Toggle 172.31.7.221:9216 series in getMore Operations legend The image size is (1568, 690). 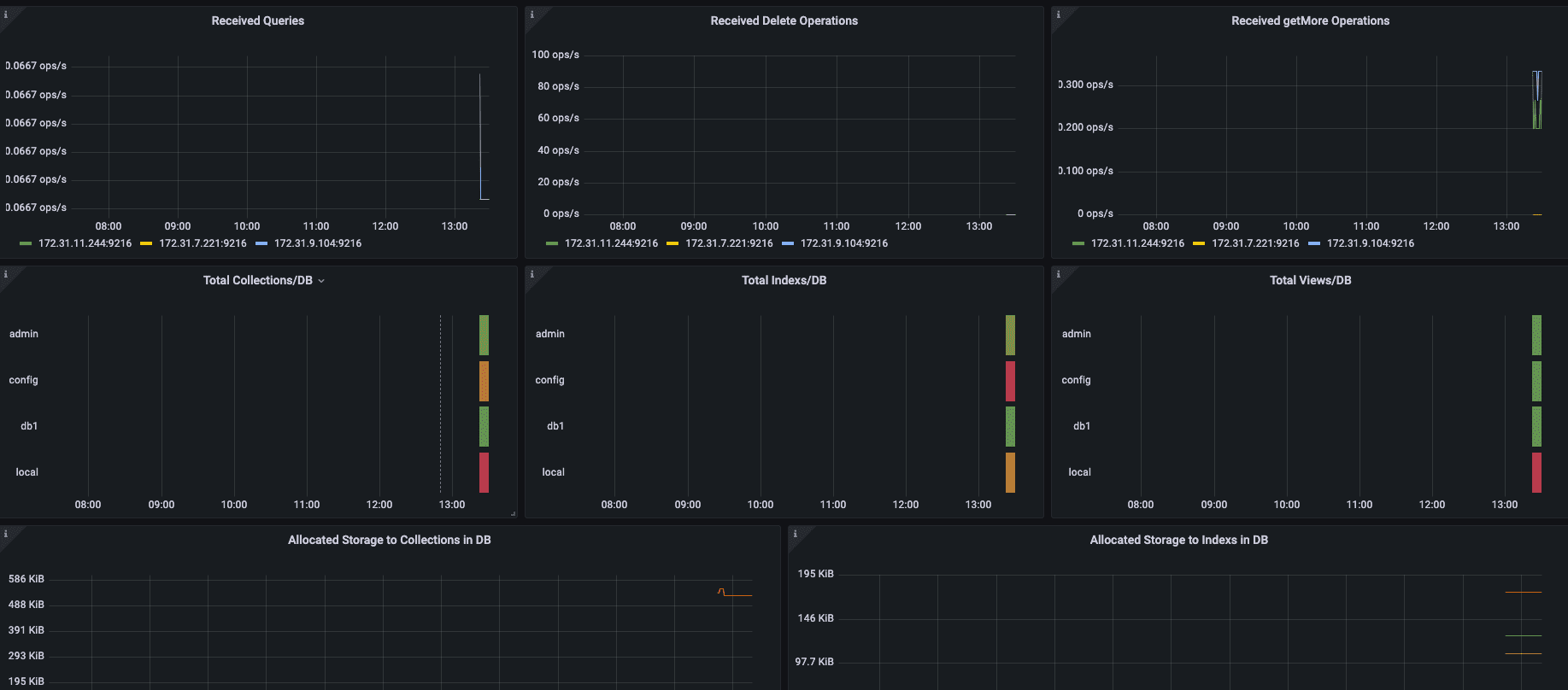coord(1255,243)
